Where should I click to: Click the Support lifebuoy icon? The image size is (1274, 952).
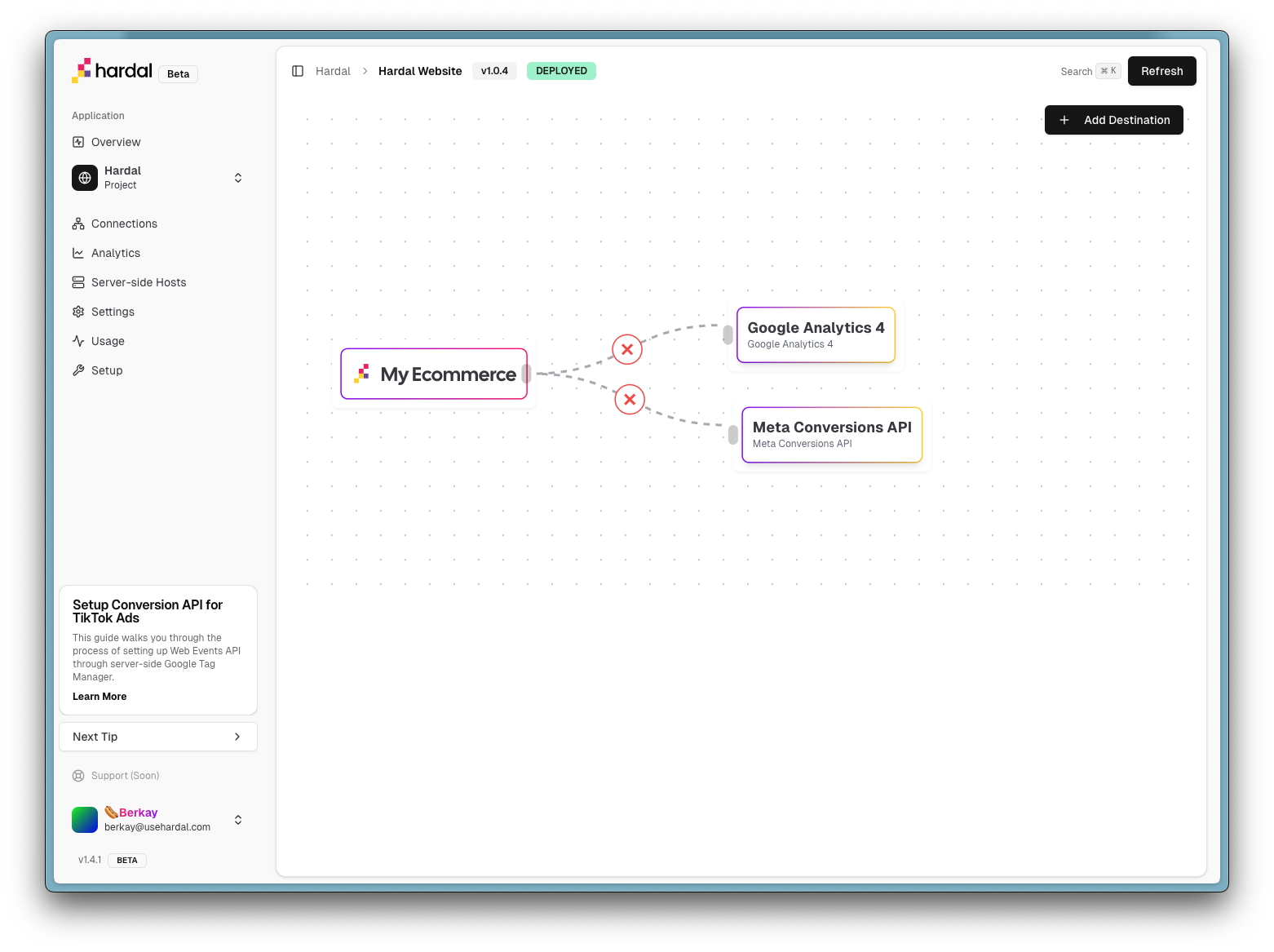(x=78, y=776)
